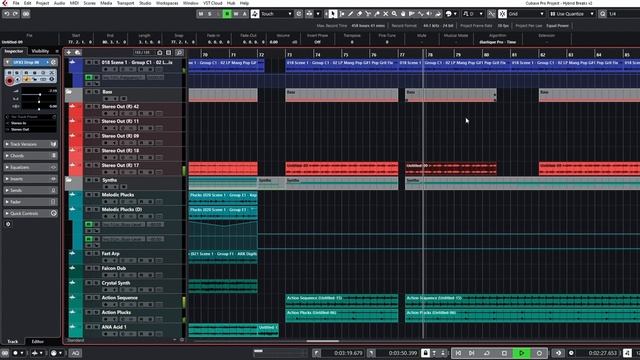640x360 pixels.
Task: Select the Track tab at bottom
Action: coord(13,341)
